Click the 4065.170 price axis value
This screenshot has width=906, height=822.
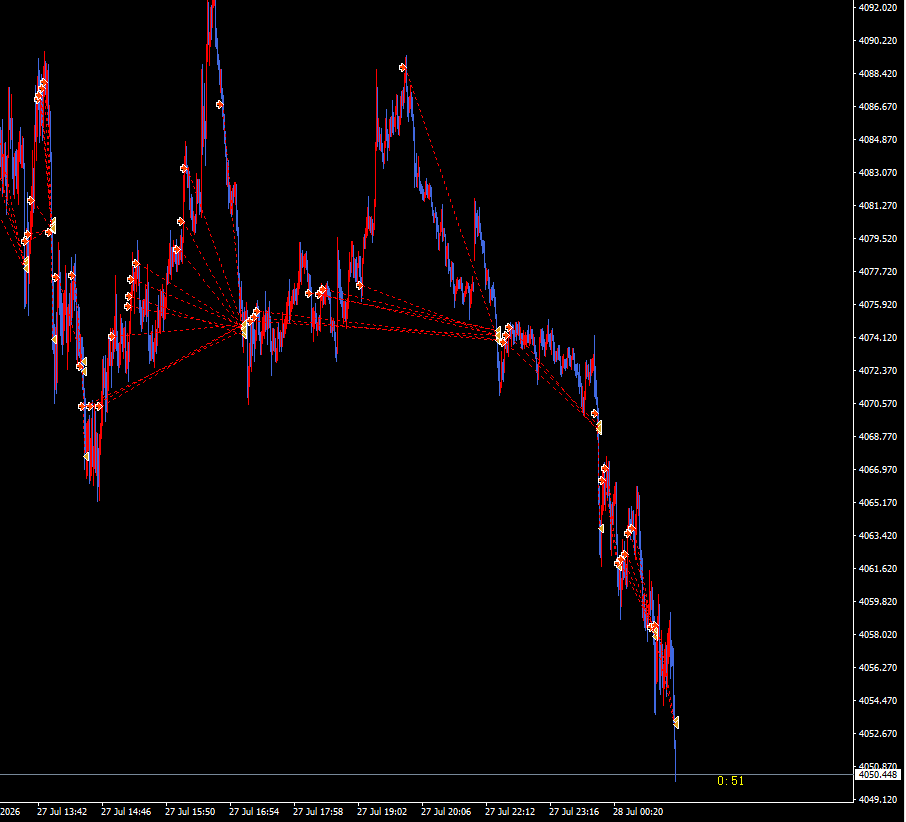pyautogui.click(x=878, y=503)
